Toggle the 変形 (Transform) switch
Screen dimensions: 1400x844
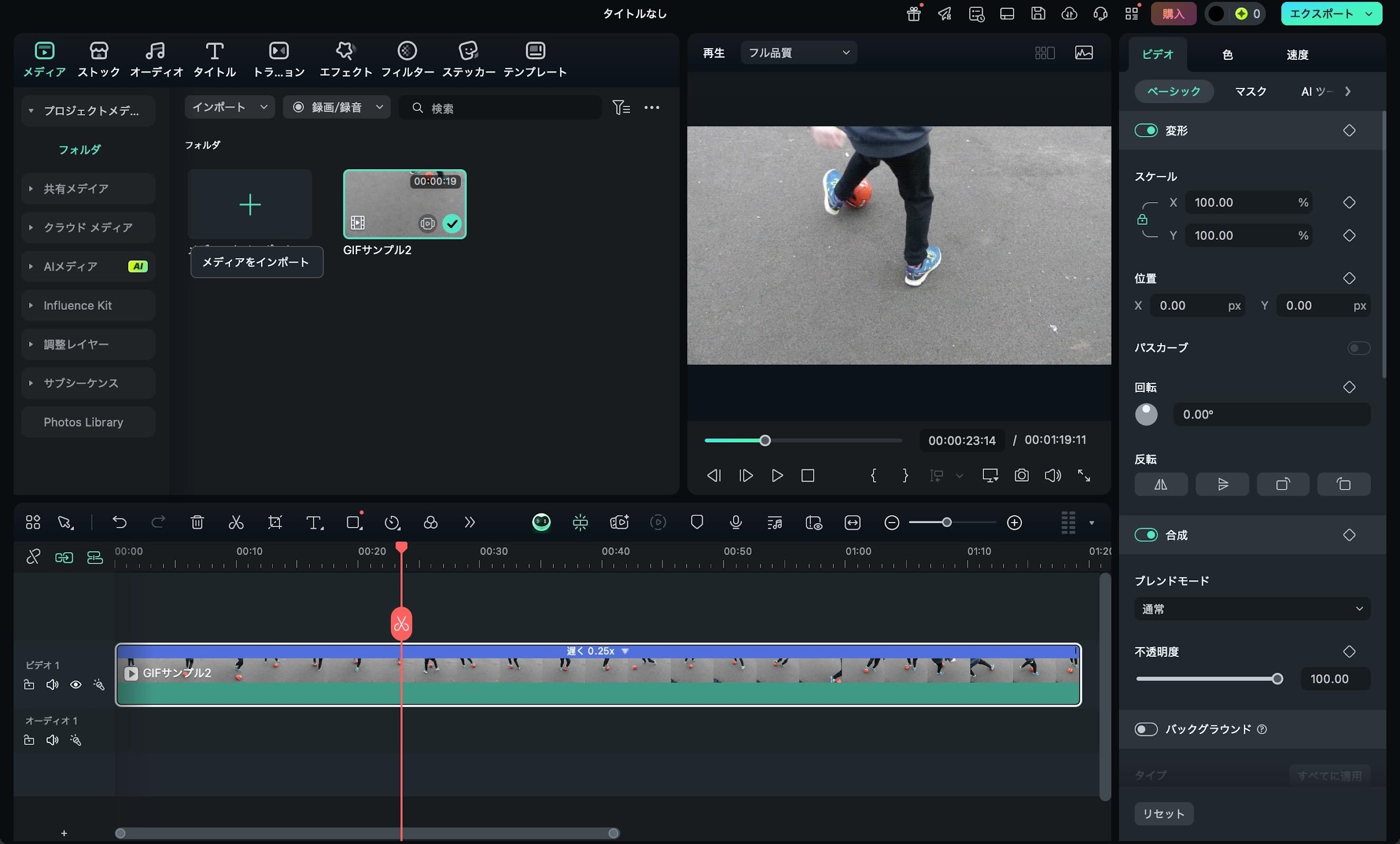coord(1146,130)
